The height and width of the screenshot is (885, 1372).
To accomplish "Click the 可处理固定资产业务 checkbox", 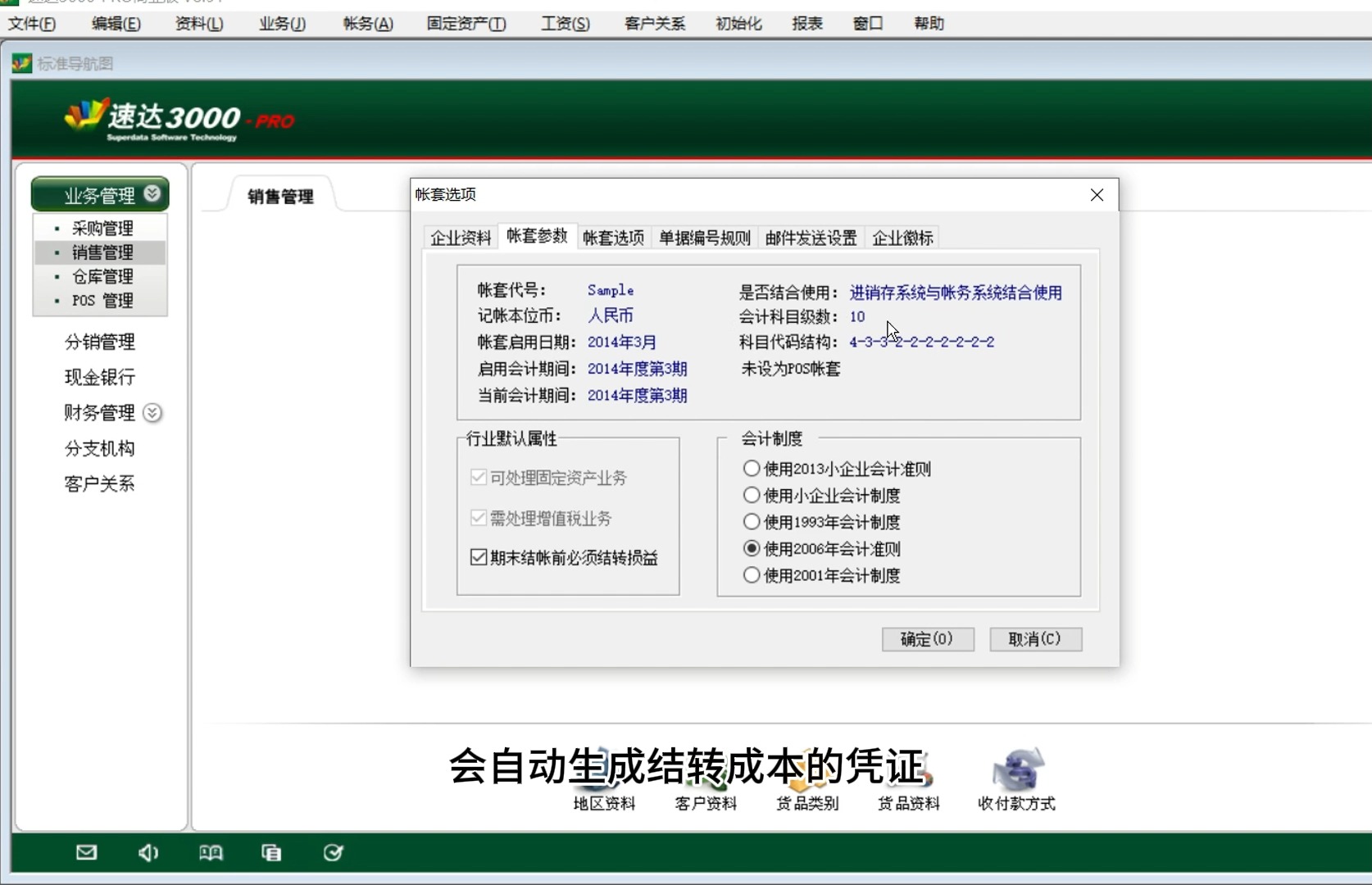I will (479, 477).
